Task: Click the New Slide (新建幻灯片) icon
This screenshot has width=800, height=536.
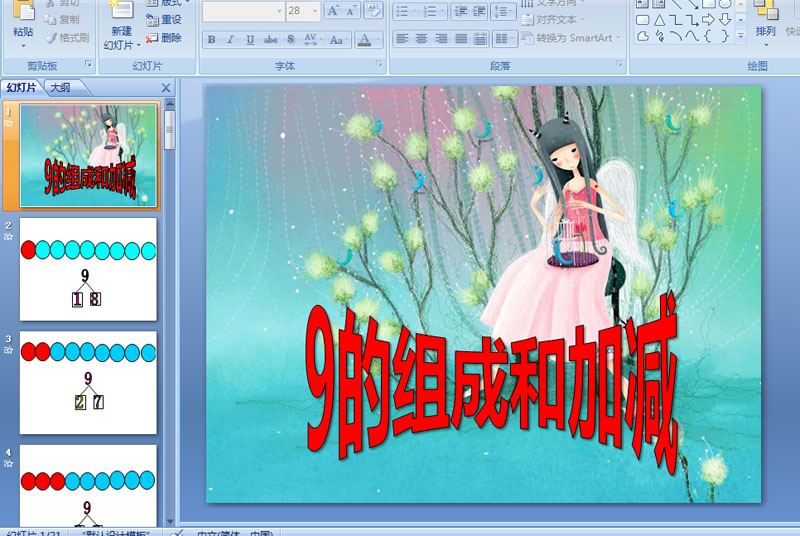Action: coord(122,10)
